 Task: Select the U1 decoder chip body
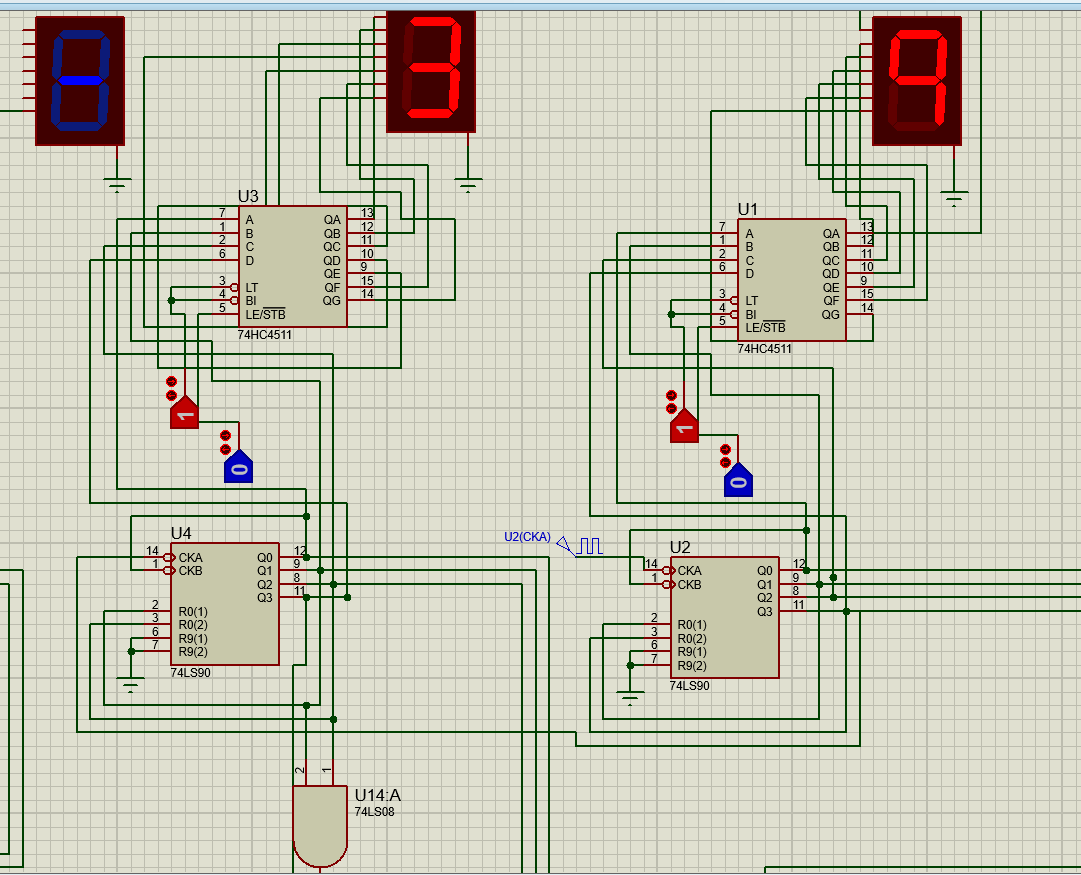792,280
